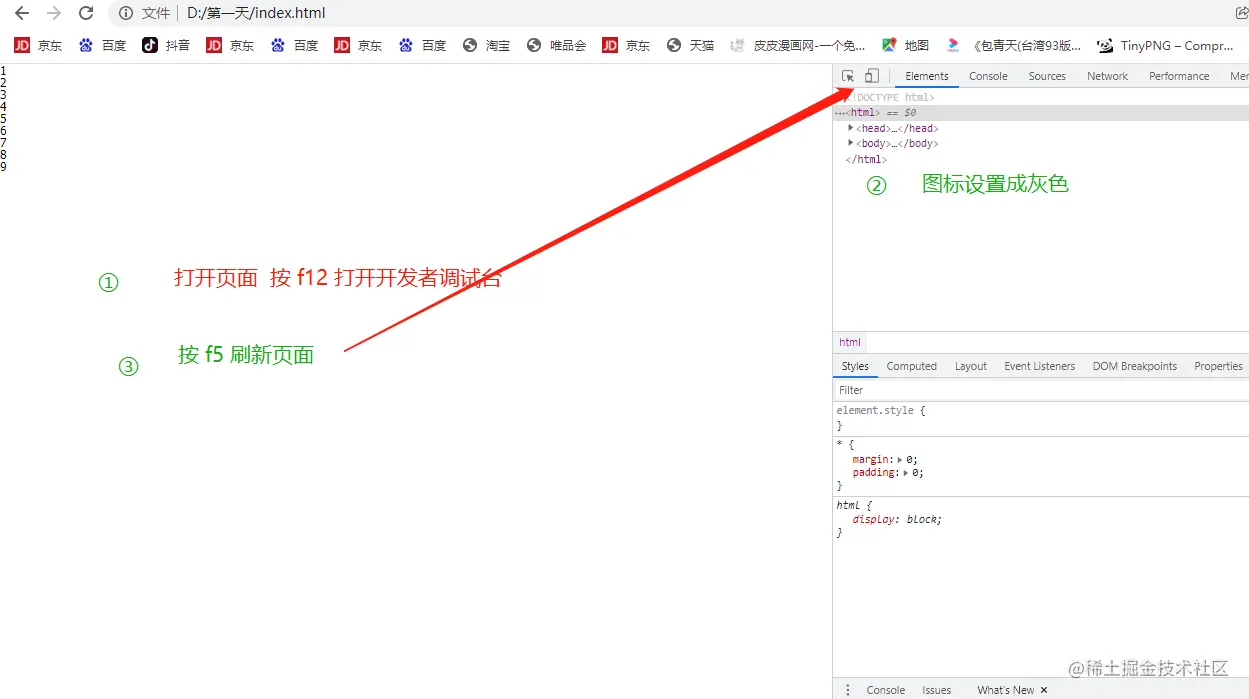Open the 皮皮漫画网 bookmark
Image resolution: width=1249 pixels, height=699 pixels.
coord(798,45)
